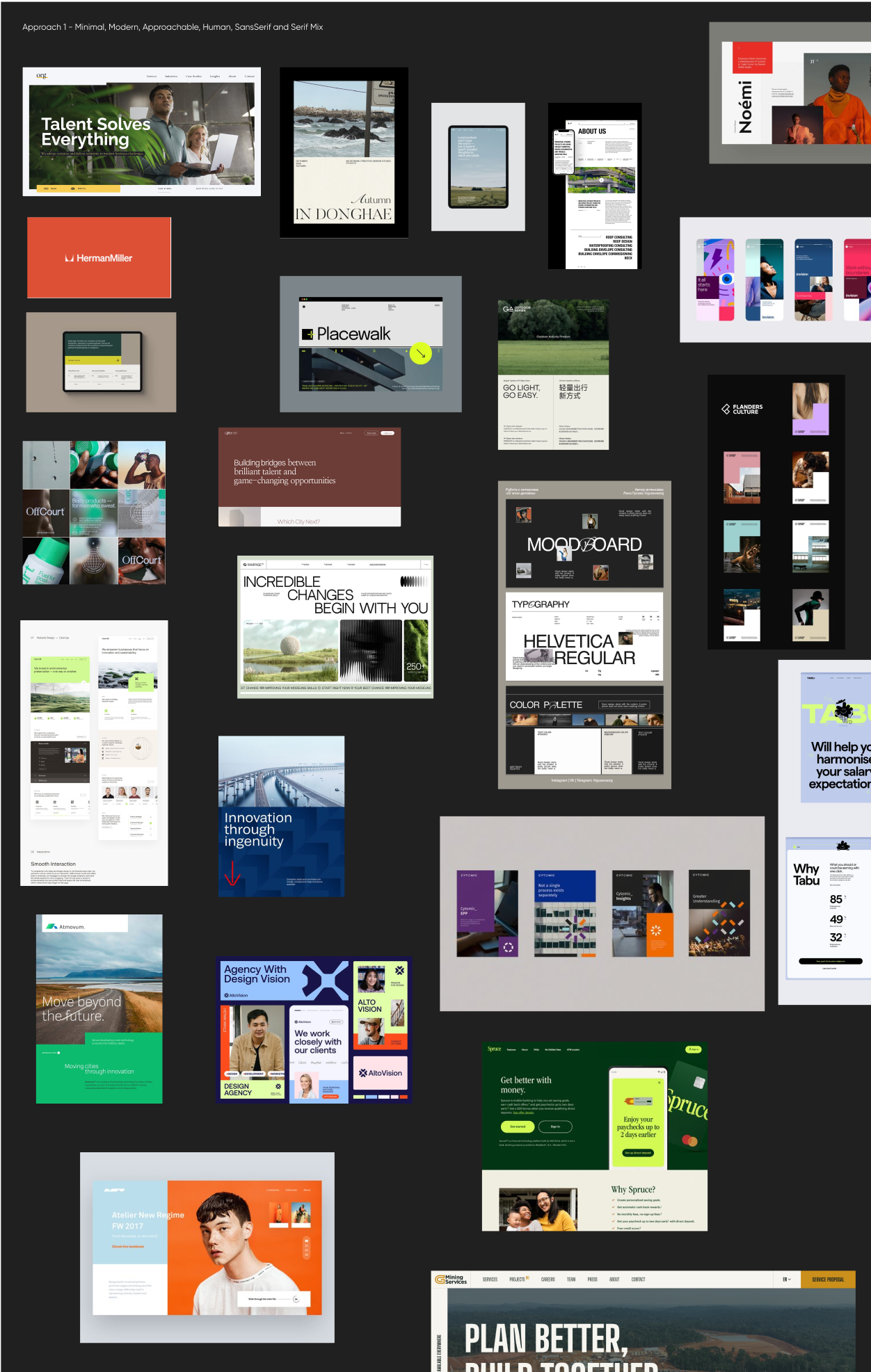
Task: Select the Moodboard panel image
Action: [584, 543]
